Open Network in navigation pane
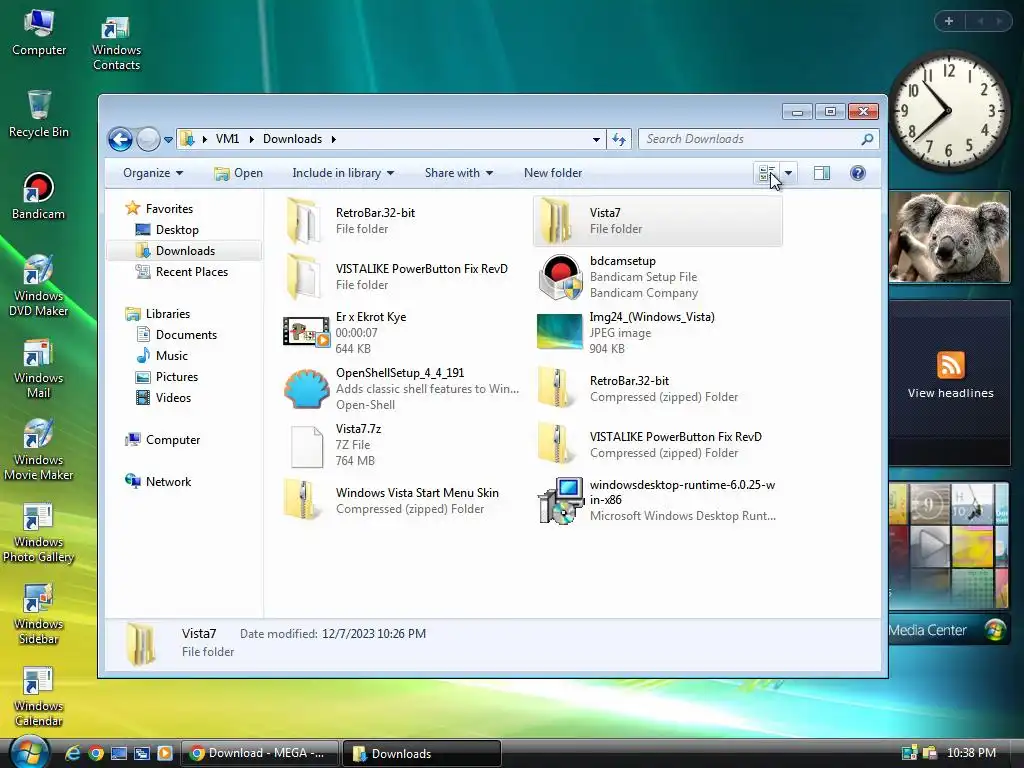1024x768 pixels. [x=168, y=482]
